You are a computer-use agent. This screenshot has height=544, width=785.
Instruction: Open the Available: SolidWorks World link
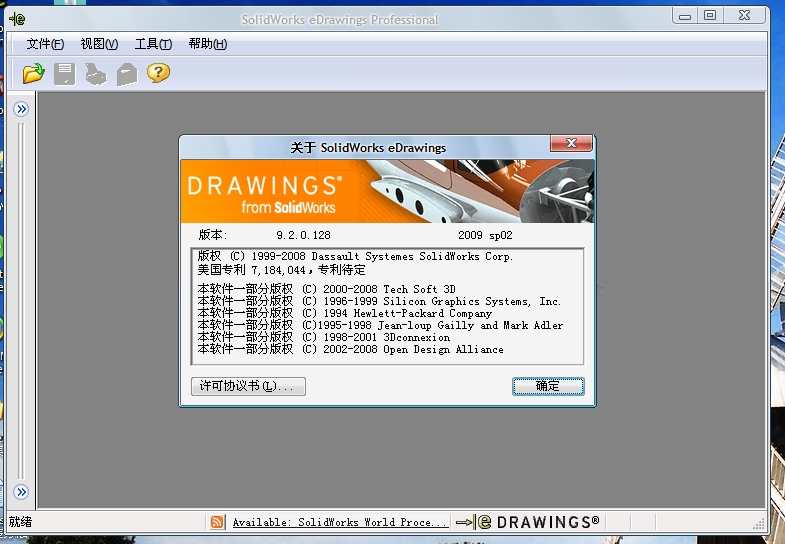click(x=340, y=522)
